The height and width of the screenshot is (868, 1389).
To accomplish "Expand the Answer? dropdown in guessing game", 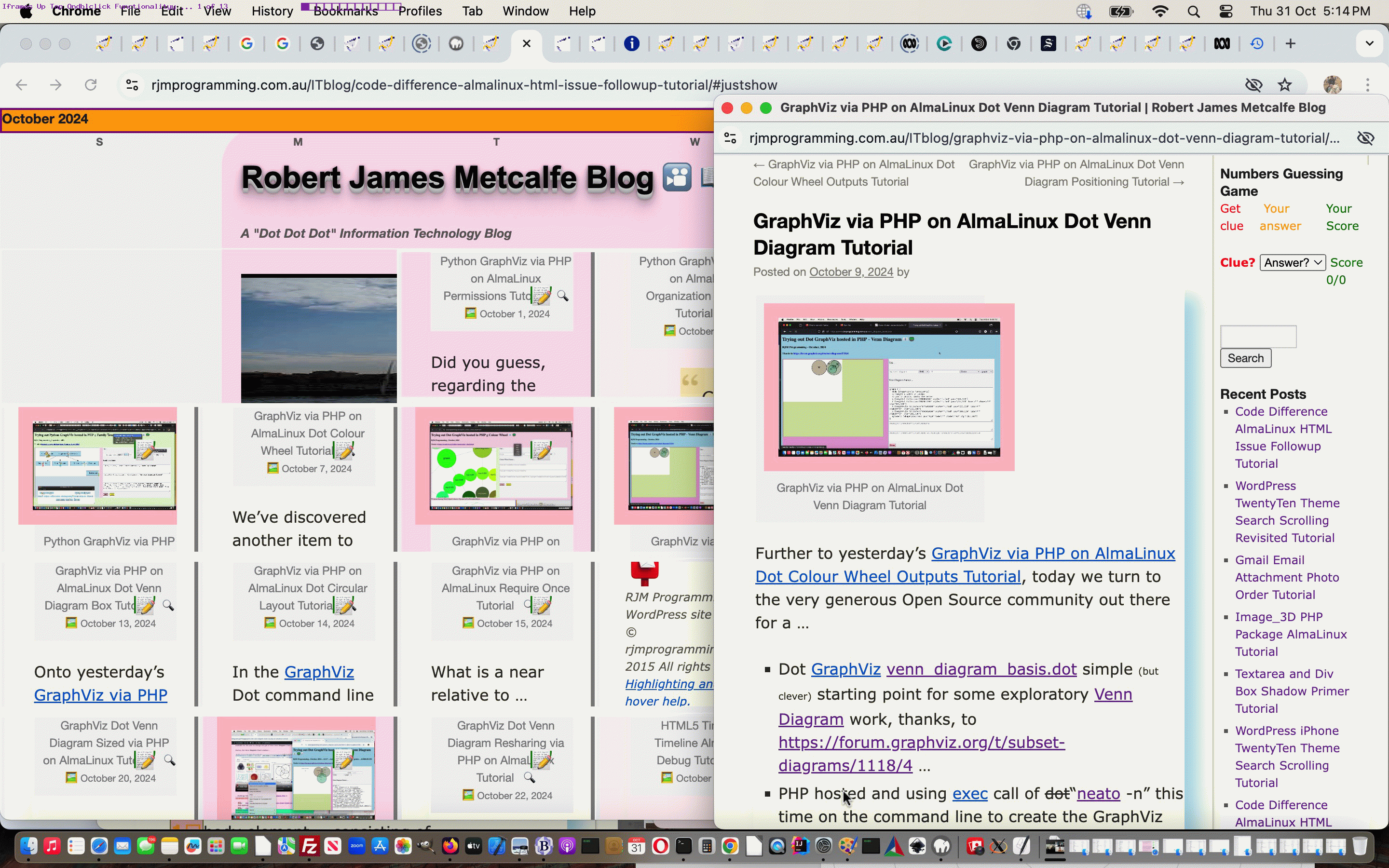I will tap(1292, 262).
